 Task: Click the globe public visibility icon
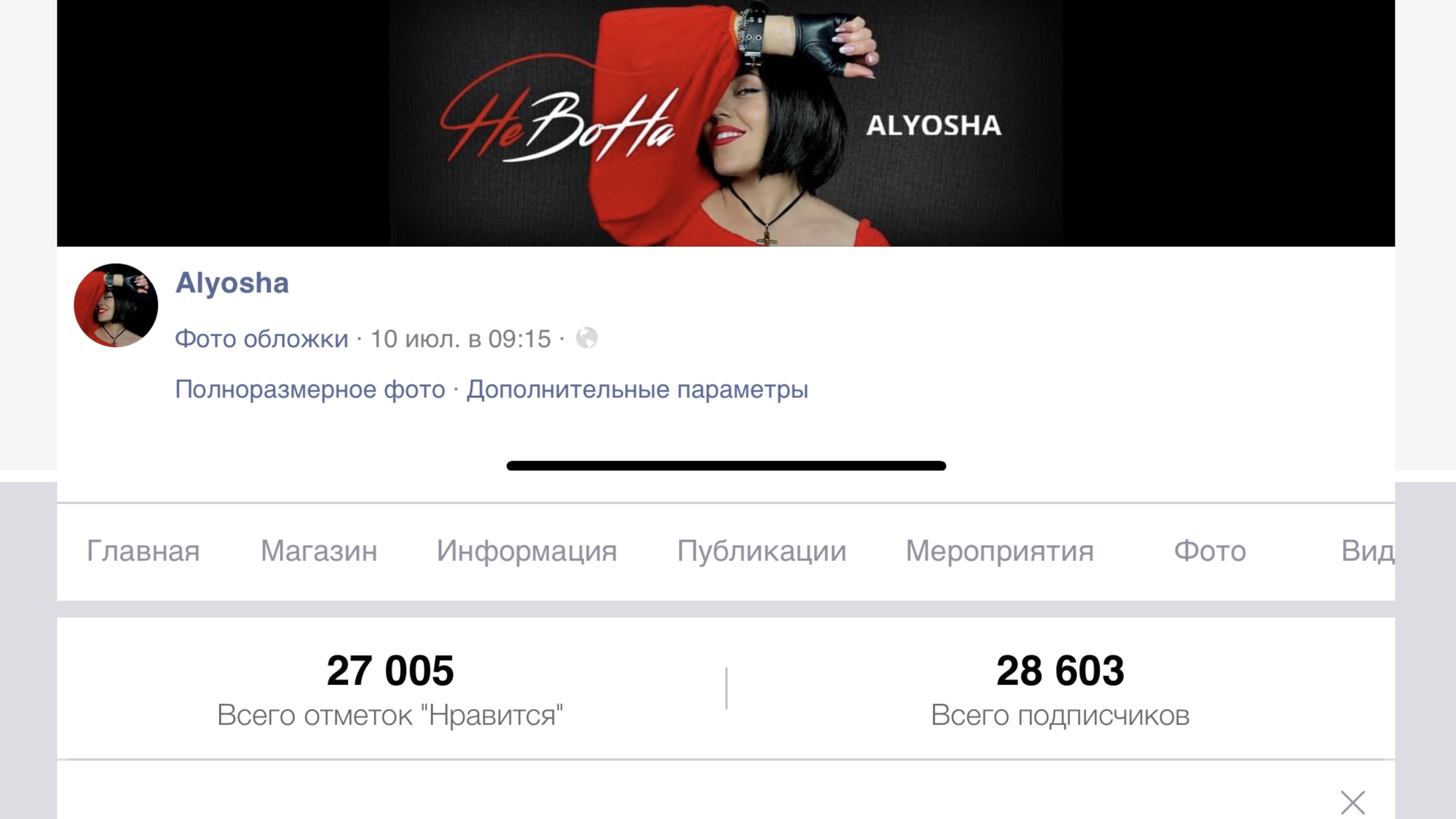pos(587,339)
